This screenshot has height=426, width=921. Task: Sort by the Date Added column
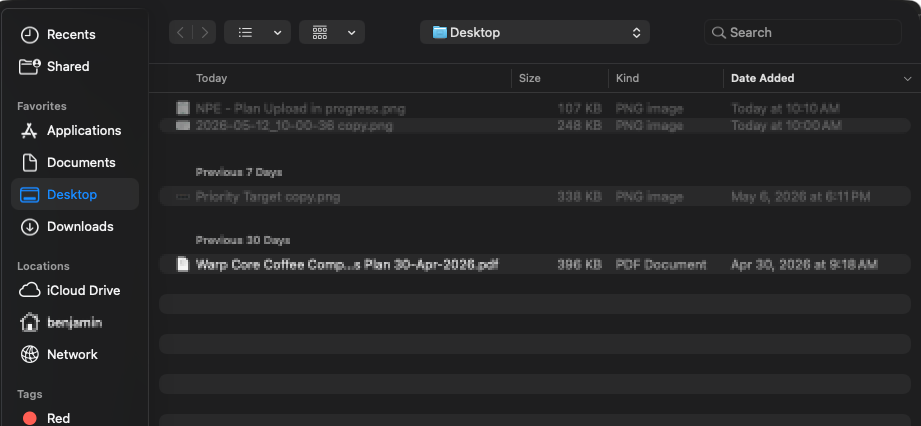[762, 78]
